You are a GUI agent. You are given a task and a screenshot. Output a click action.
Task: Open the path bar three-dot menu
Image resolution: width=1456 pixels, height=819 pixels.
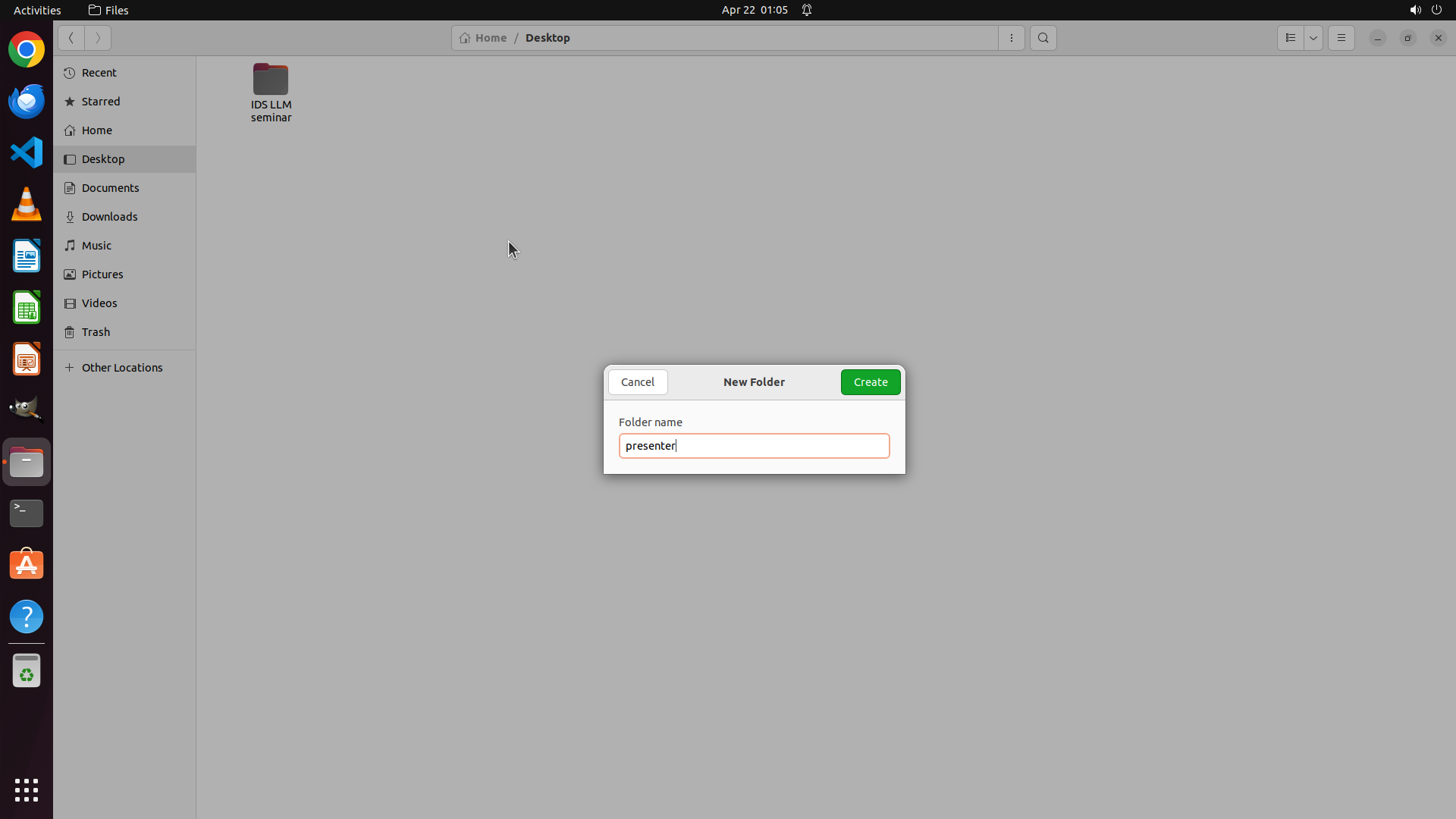pos(1012,38)
